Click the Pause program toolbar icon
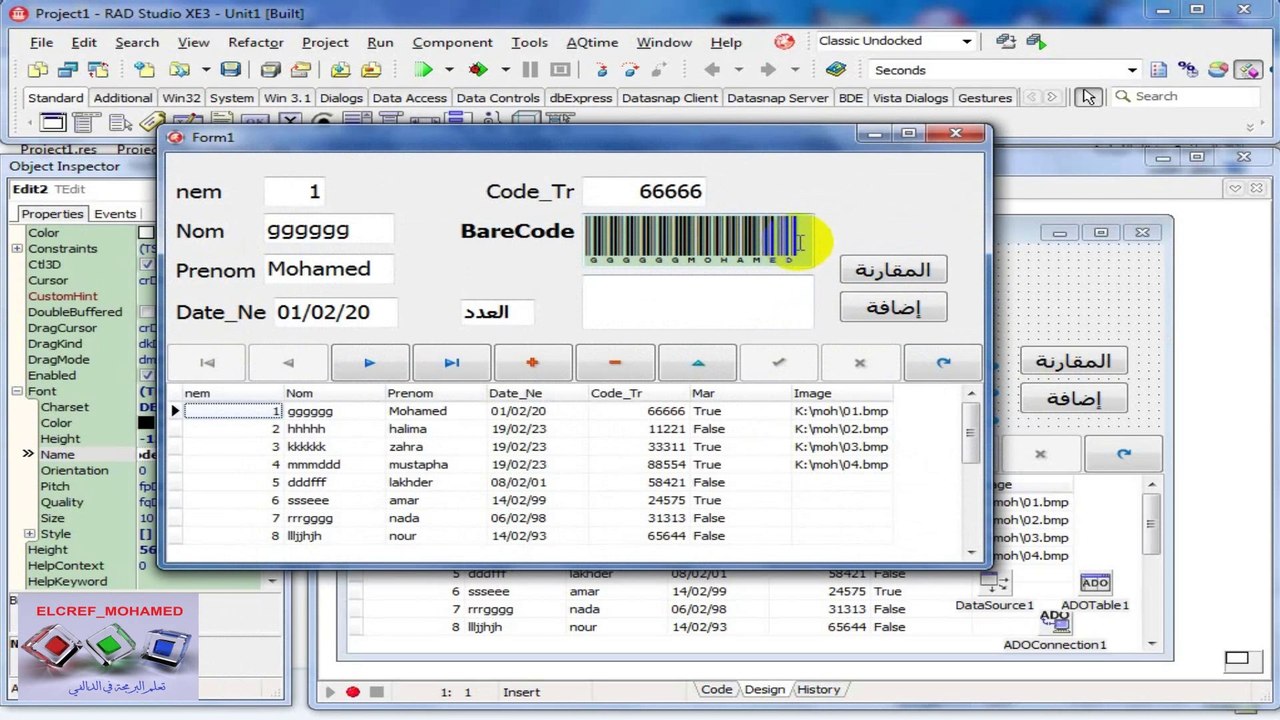This screenshot has height=720, width=1280. click(x=530, y=70)
